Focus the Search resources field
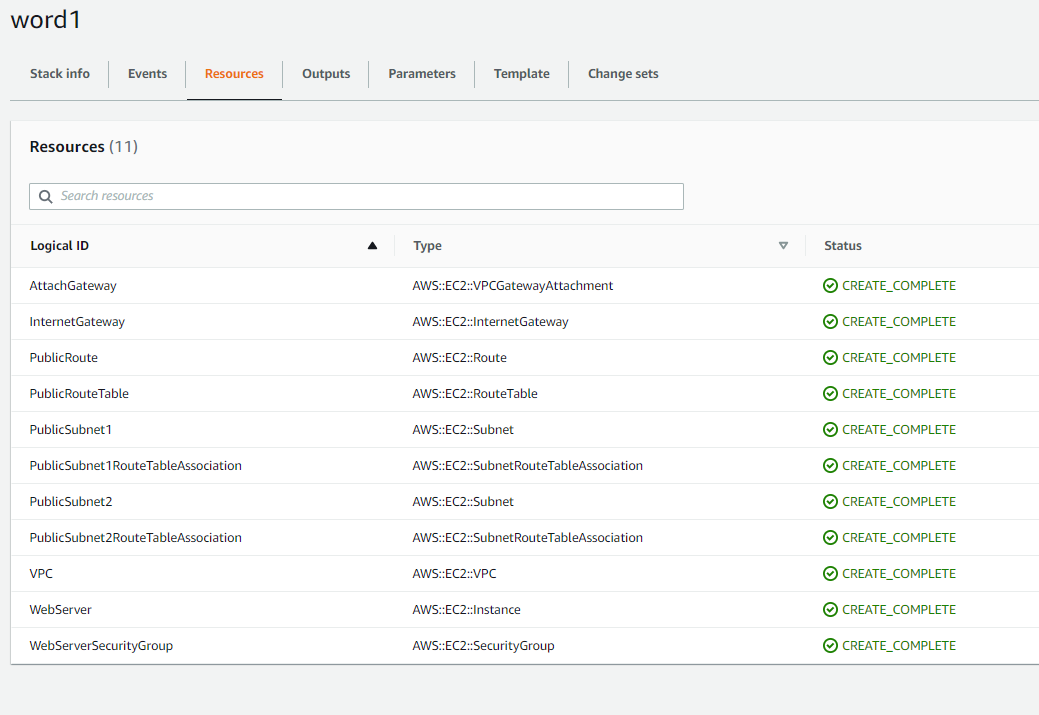The height and width of the screenshot is (715, 1039). [x=356, y=197]
